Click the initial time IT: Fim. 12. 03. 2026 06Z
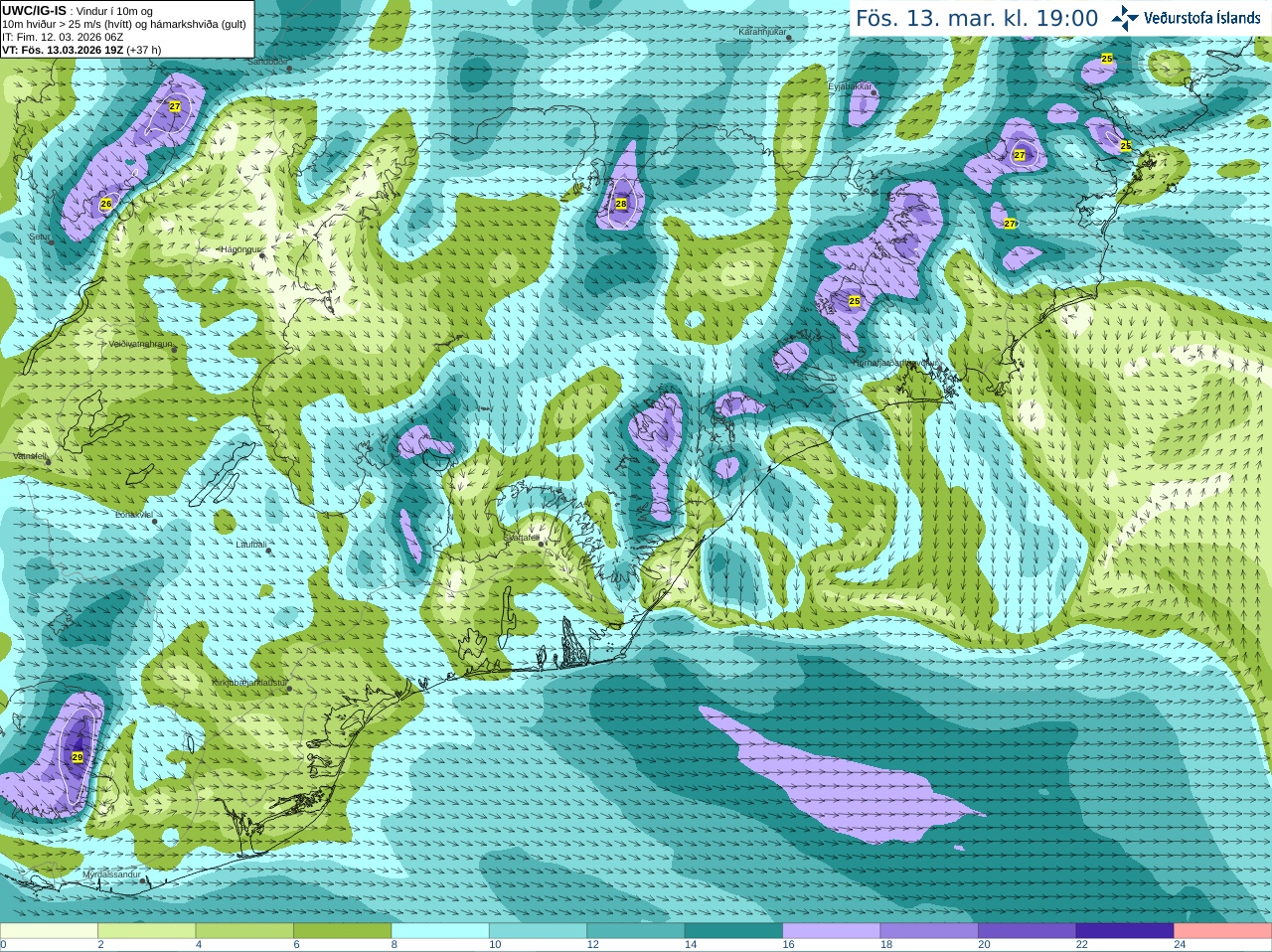 pos(63,37)
